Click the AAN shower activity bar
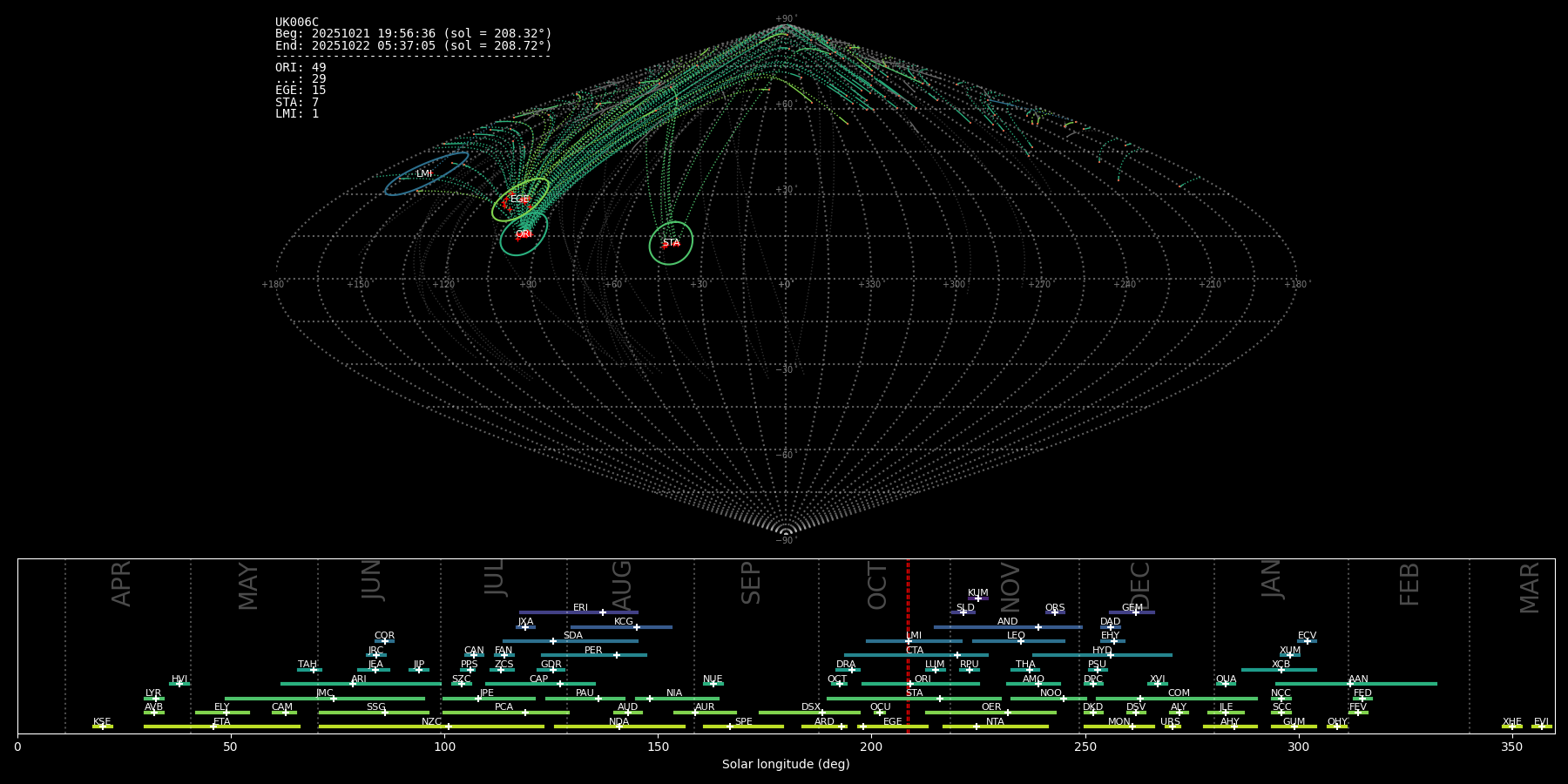The width and height of the screenshot is (1568, 784). (x=1394, y=684)
